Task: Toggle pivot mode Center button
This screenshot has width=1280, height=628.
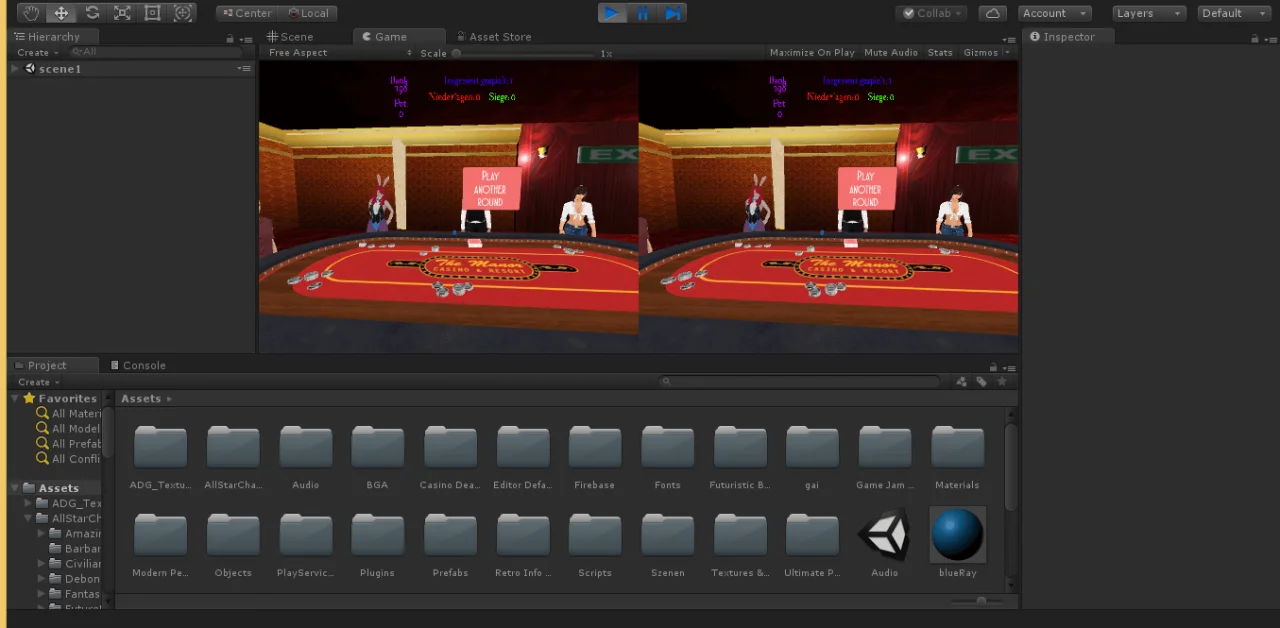Action: 246,13
